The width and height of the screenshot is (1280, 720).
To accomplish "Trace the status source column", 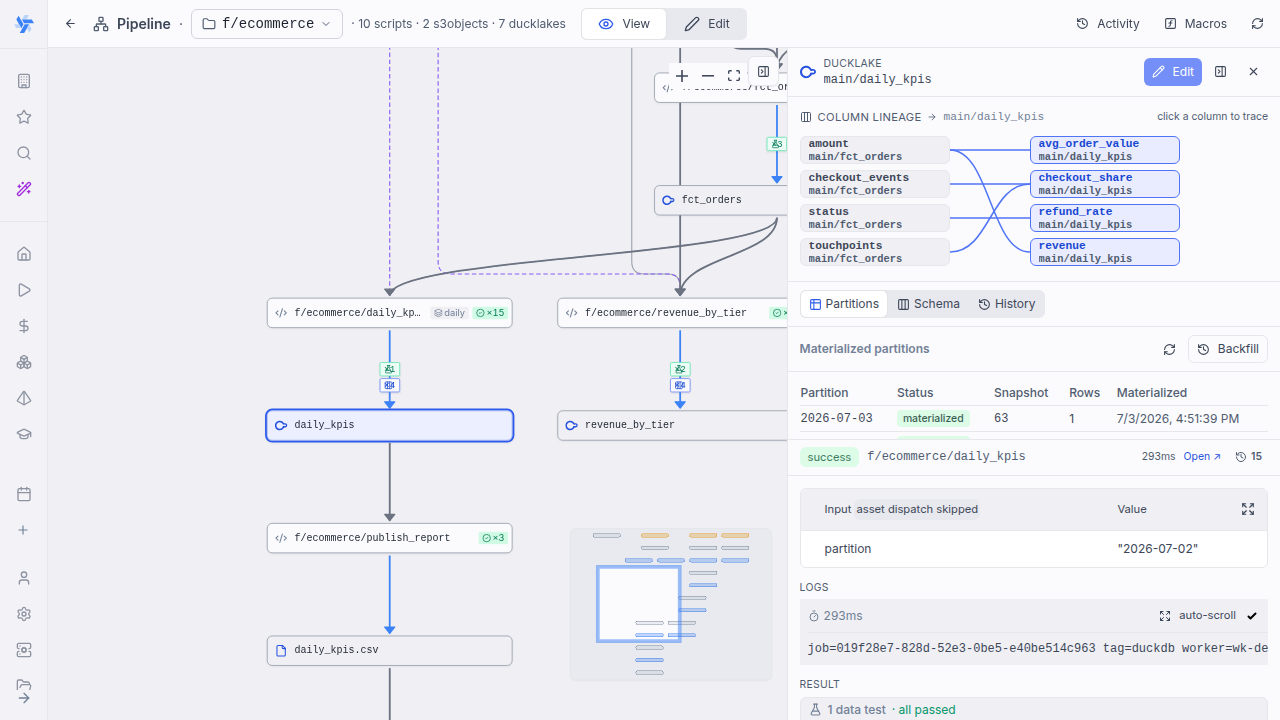I will 875,218.
